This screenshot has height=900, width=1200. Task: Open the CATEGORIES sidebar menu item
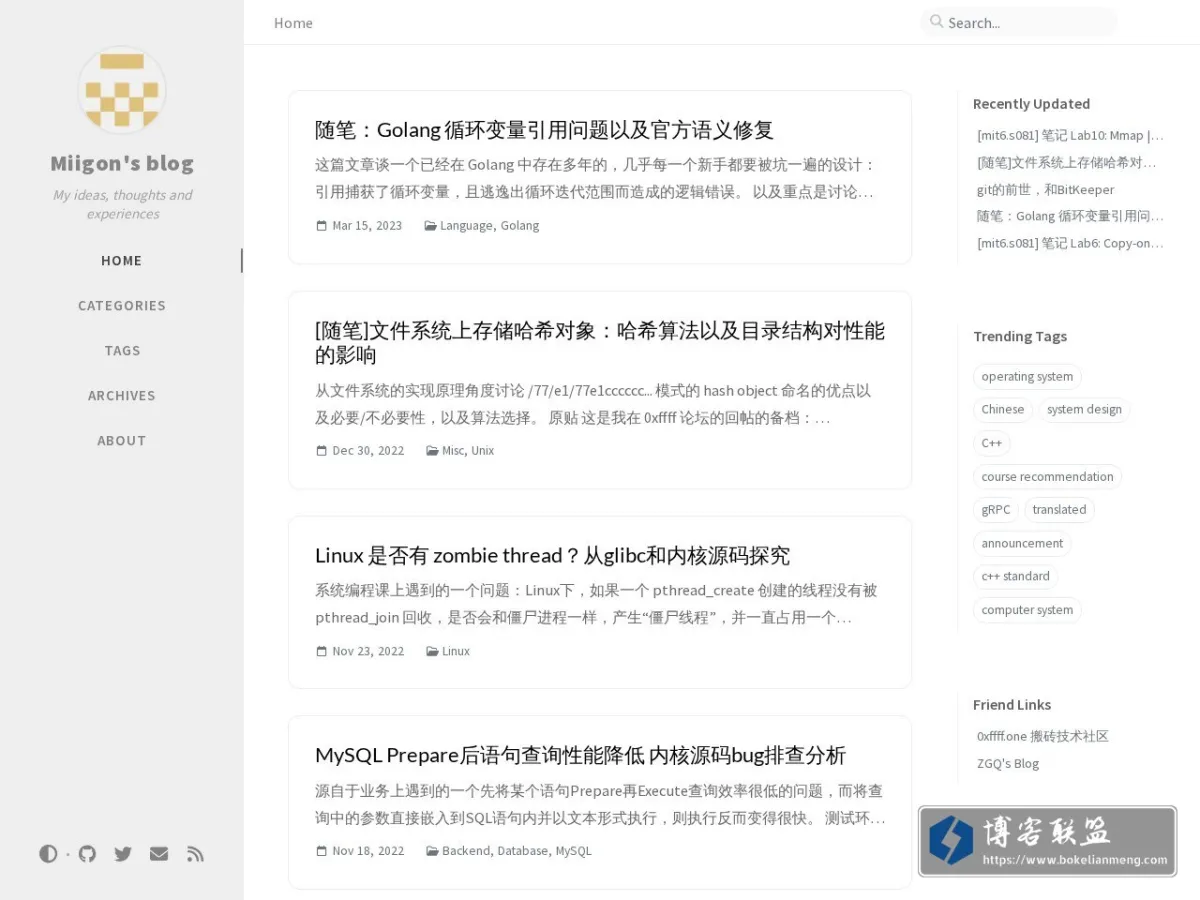coord(122,305)
